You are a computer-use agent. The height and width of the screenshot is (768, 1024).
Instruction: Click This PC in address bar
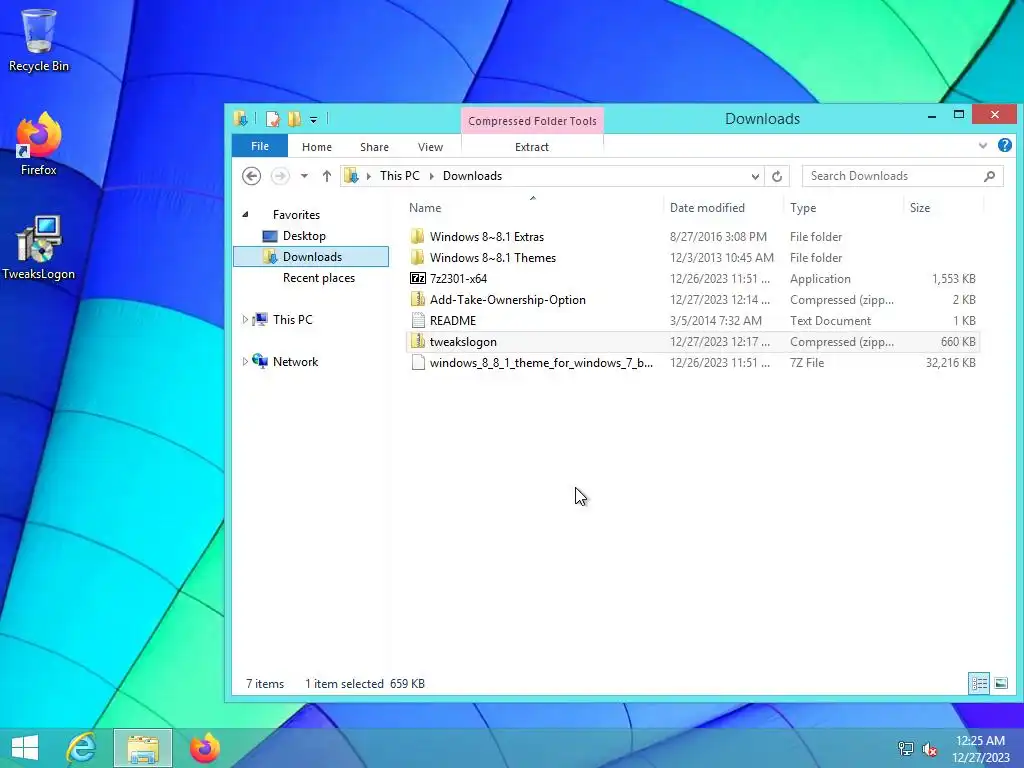pos(400,176)
